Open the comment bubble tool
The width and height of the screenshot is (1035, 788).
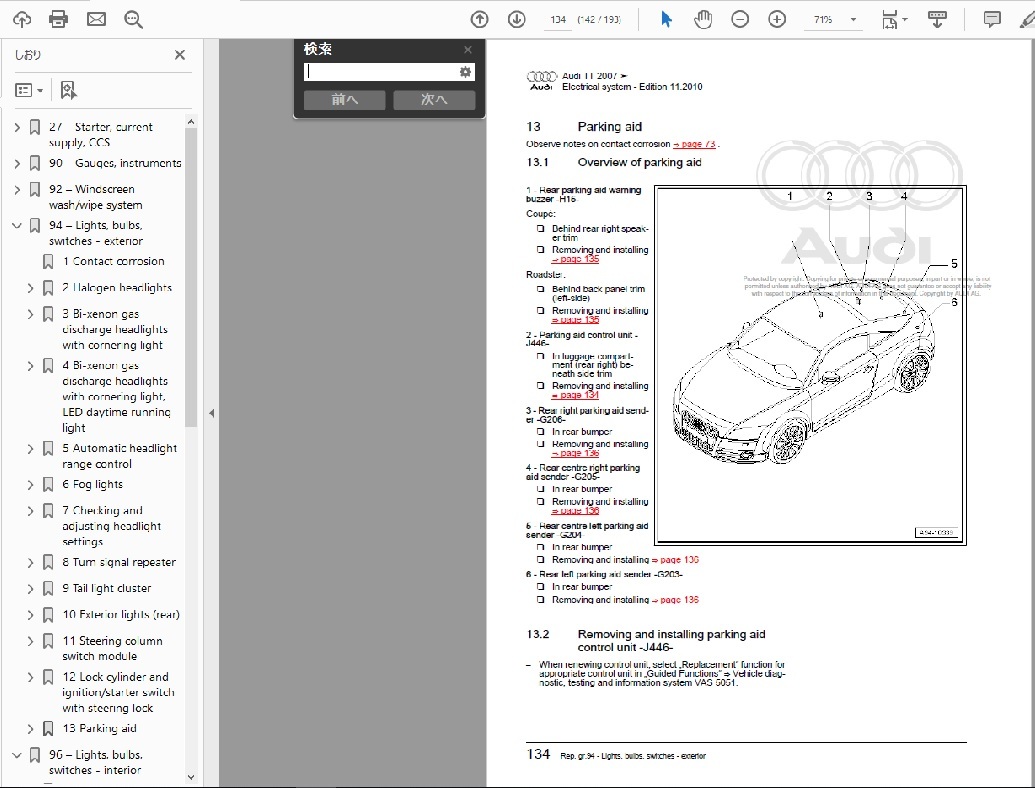tap(992, 19)
